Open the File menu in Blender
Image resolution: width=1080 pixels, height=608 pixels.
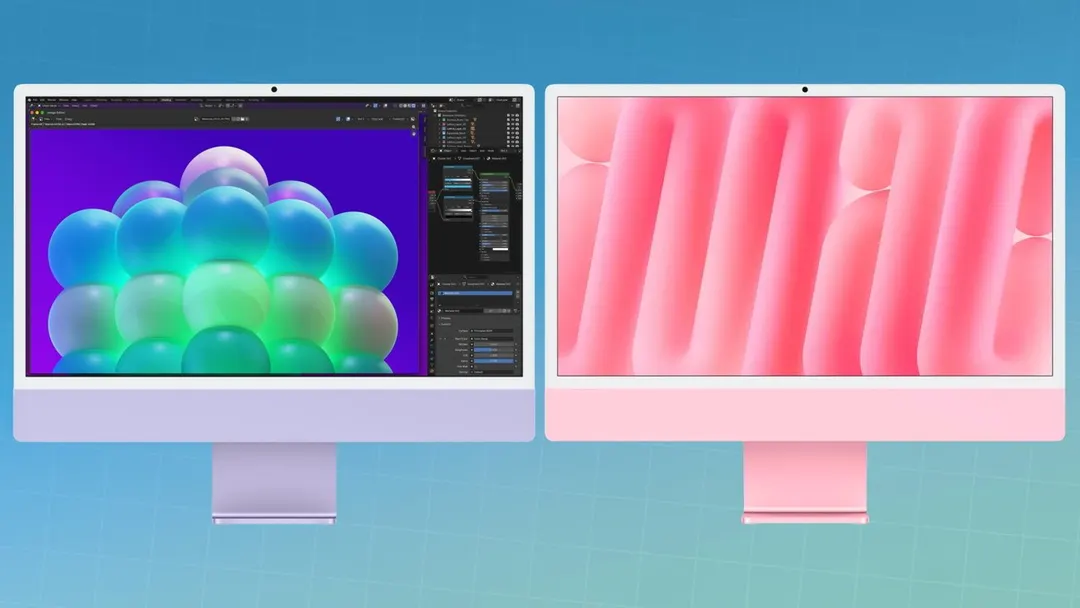tap(35, 100)
